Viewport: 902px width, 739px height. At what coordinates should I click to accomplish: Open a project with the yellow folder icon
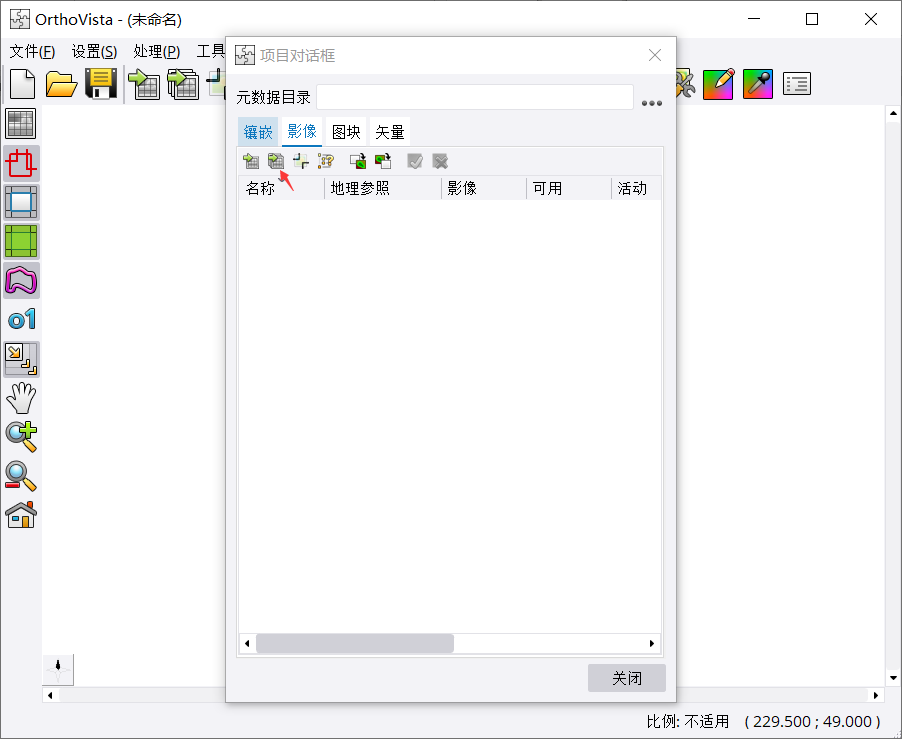(x=61, y=84)
